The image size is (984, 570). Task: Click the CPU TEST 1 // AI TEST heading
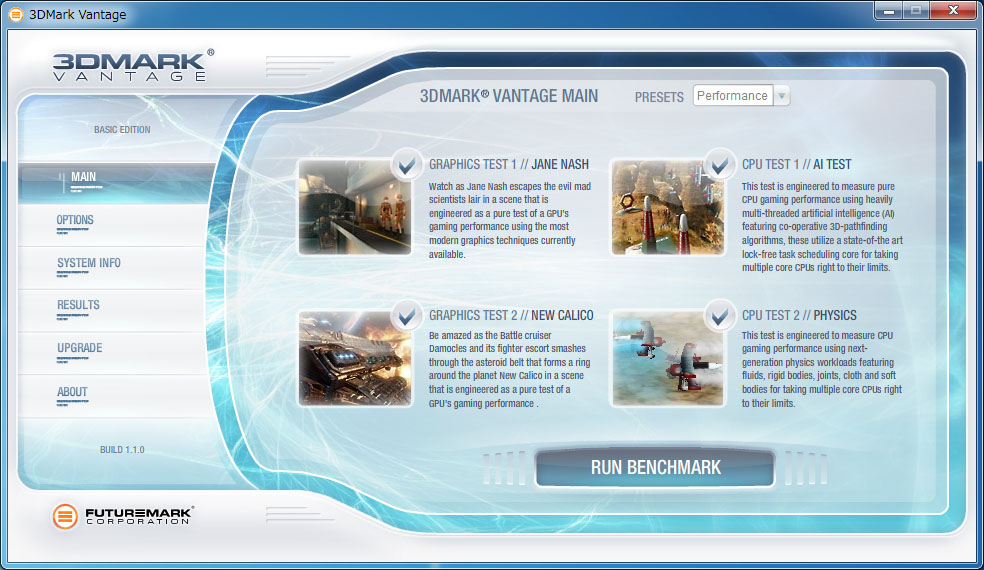pyautogui.click(x=796, y=164)
